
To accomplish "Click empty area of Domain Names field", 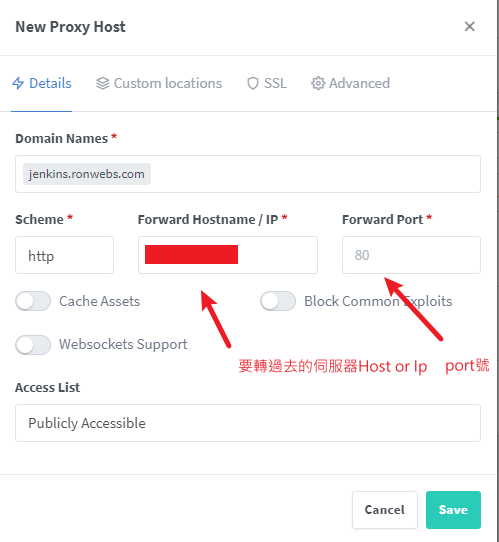I will 314,174.
